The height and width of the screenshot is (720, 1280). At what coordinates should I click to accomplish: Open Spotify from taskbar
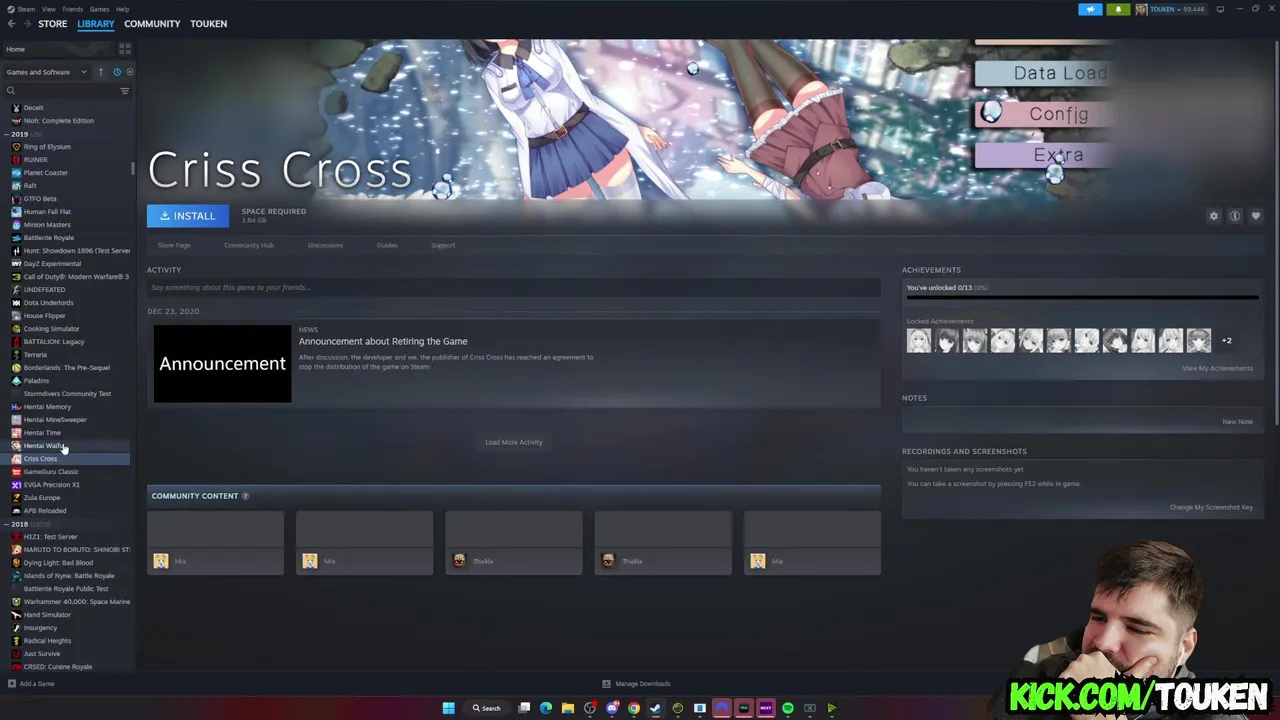point(788,708)
